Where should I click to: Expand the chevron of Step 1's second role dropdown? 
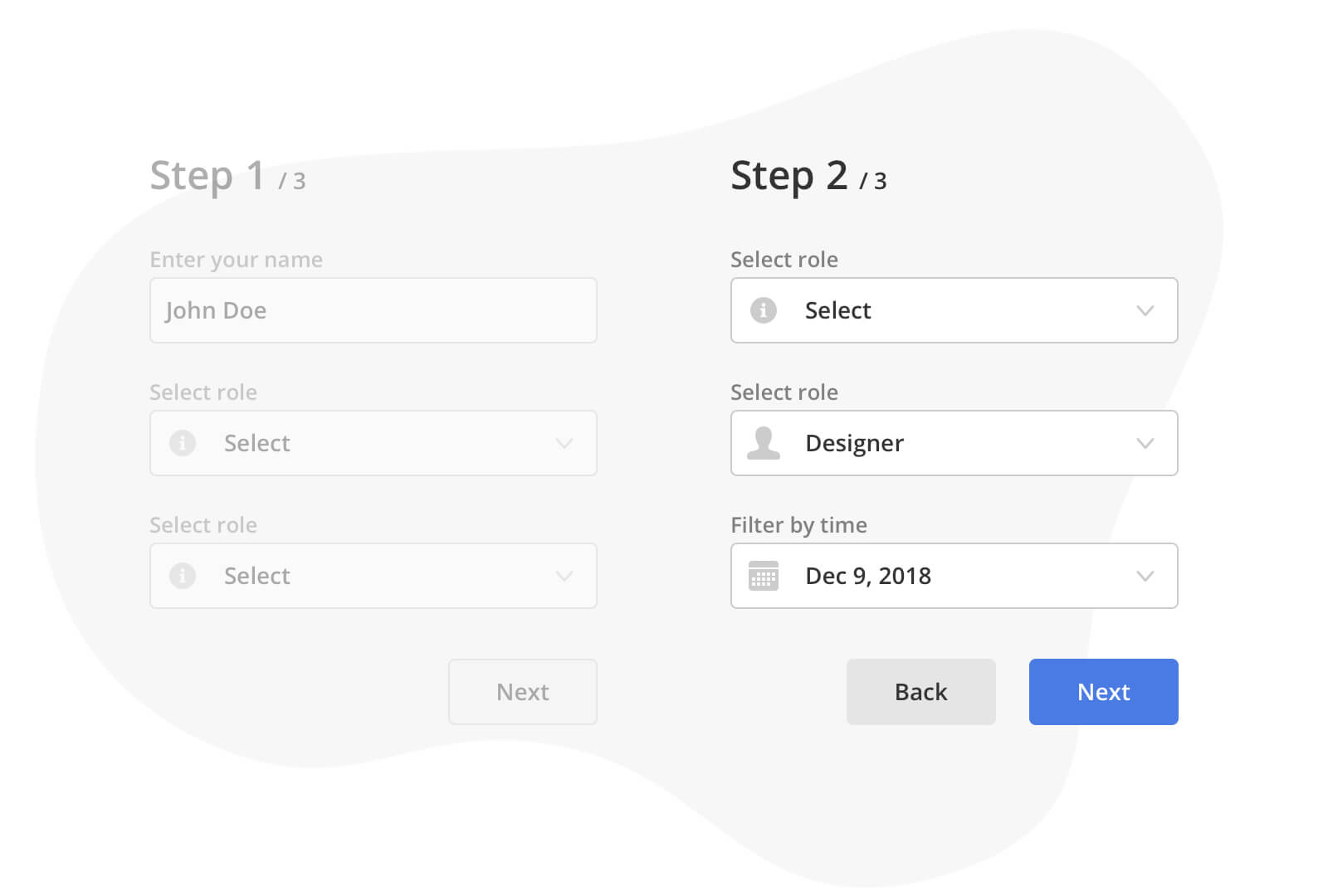(564, 576)
